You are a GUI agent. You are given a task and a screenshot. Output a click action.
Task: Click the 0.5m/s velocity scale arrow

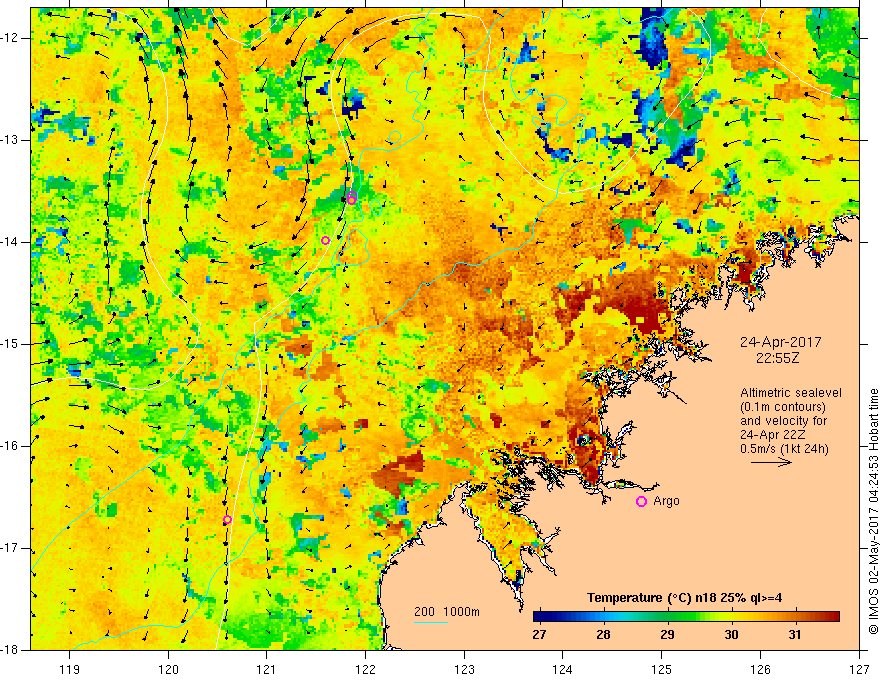coord(771,462)
